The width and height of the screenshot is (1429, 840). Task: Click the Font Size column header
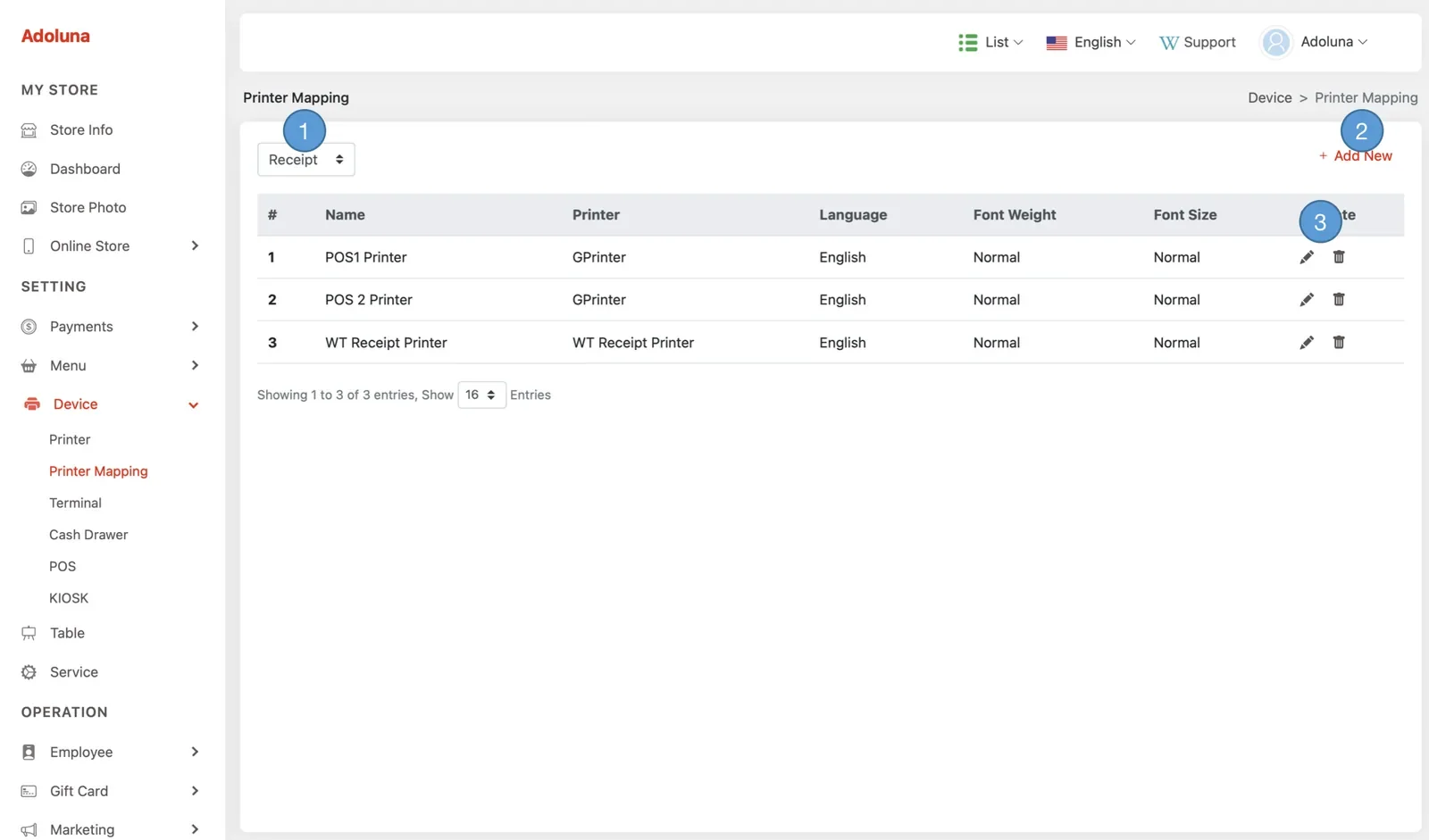(1185, 215)
